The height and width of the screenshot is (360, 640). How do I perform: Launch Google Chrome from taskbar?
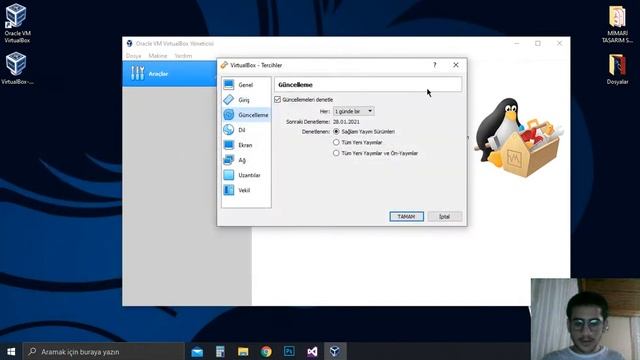click(266, 351)
